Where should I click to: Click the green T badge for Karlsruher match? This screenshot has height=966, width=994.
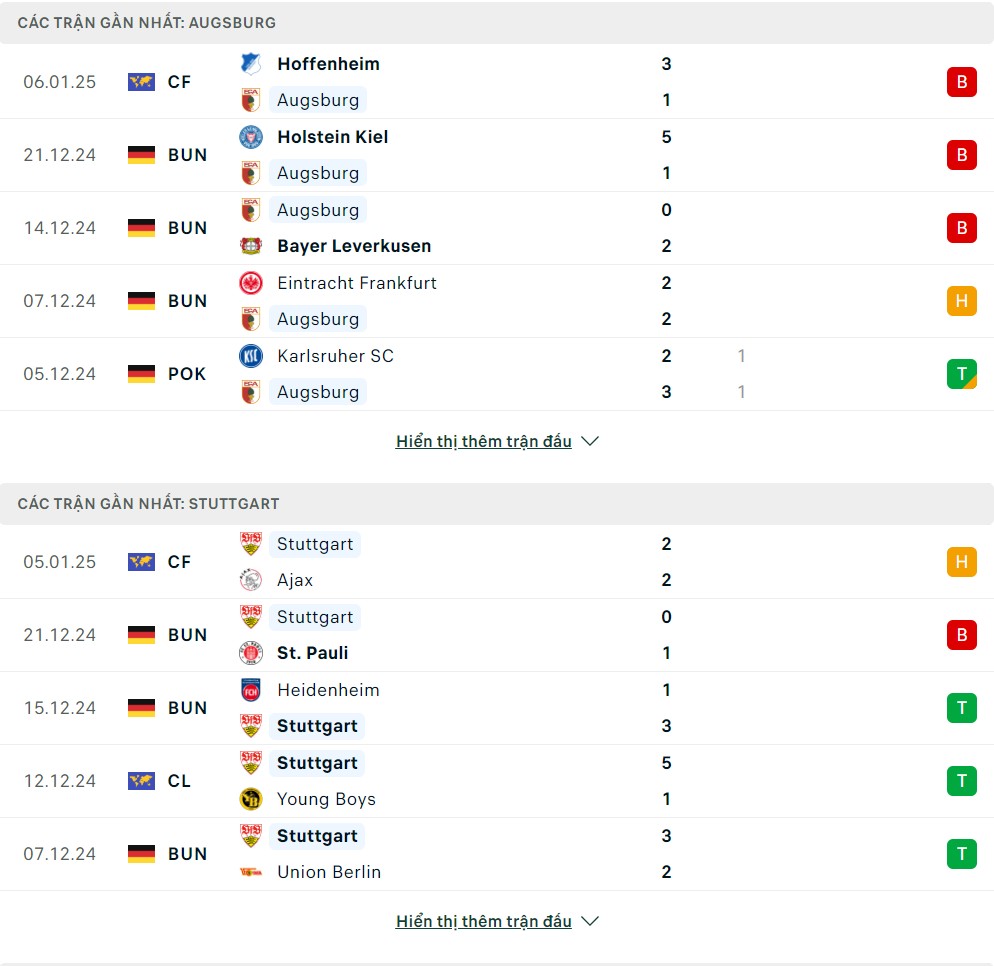[962, 373]
